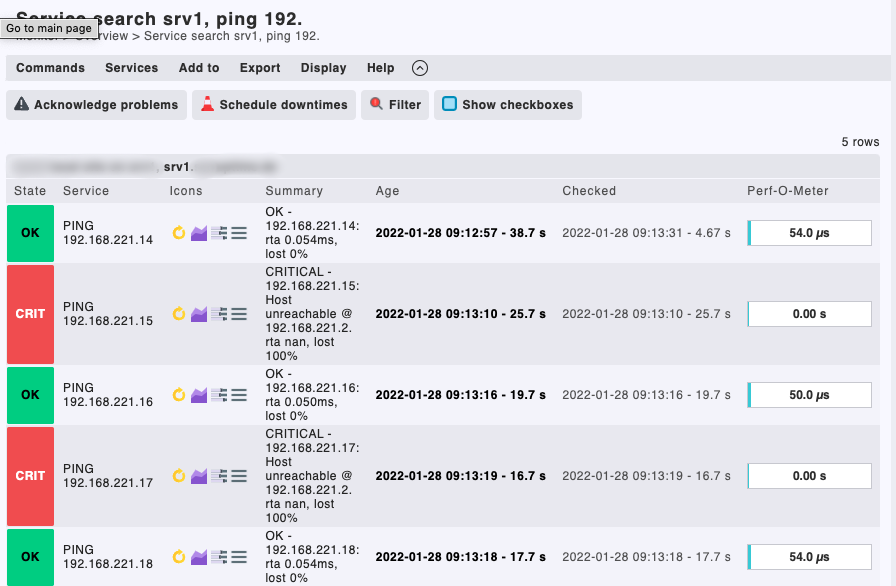Expand the Display menu

[x=323, y=68]
